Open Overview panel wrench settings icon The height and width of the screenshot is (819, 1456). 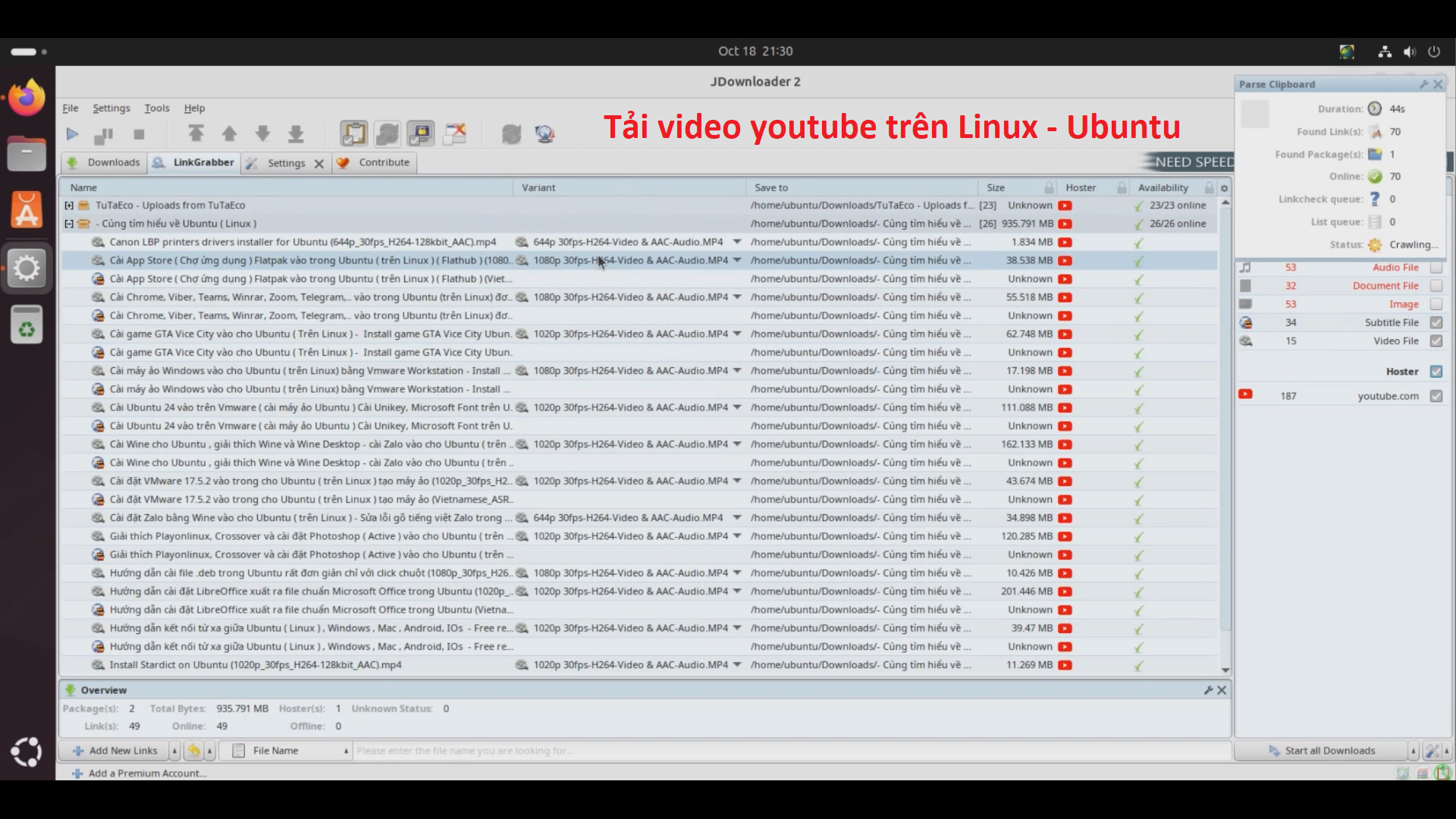pyautogui.click(x=1208, y=690)
